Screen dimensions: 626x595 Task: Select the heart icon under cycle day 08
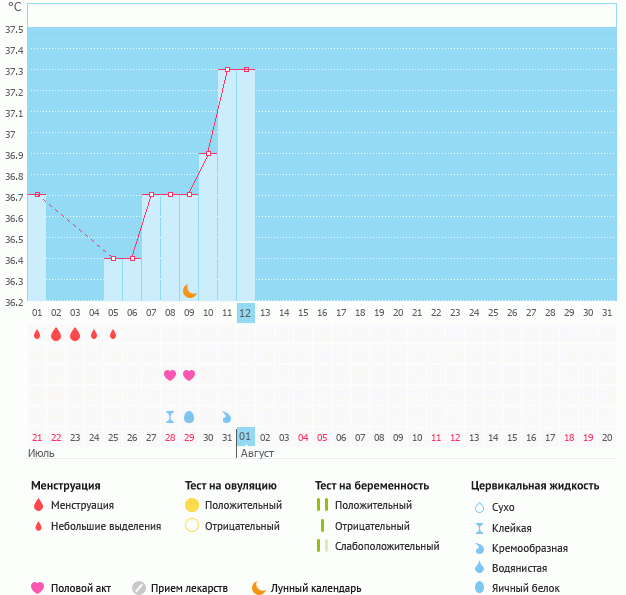(x=170, y=375)
